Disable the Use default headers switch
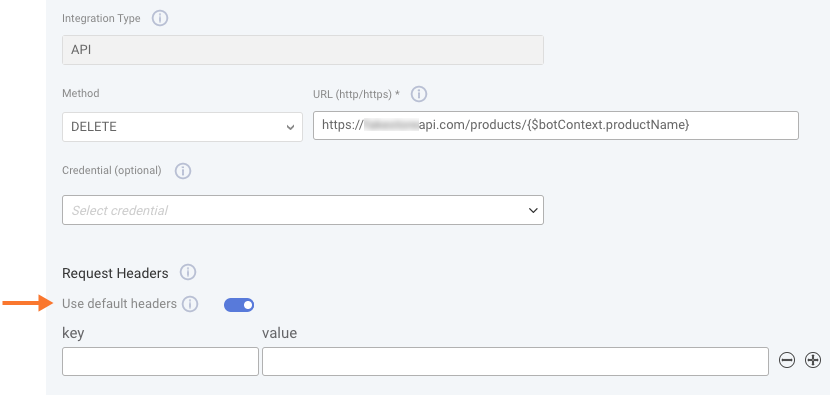Screen dimensions: 830x395 pyautogui.click(x=239, y=305)
